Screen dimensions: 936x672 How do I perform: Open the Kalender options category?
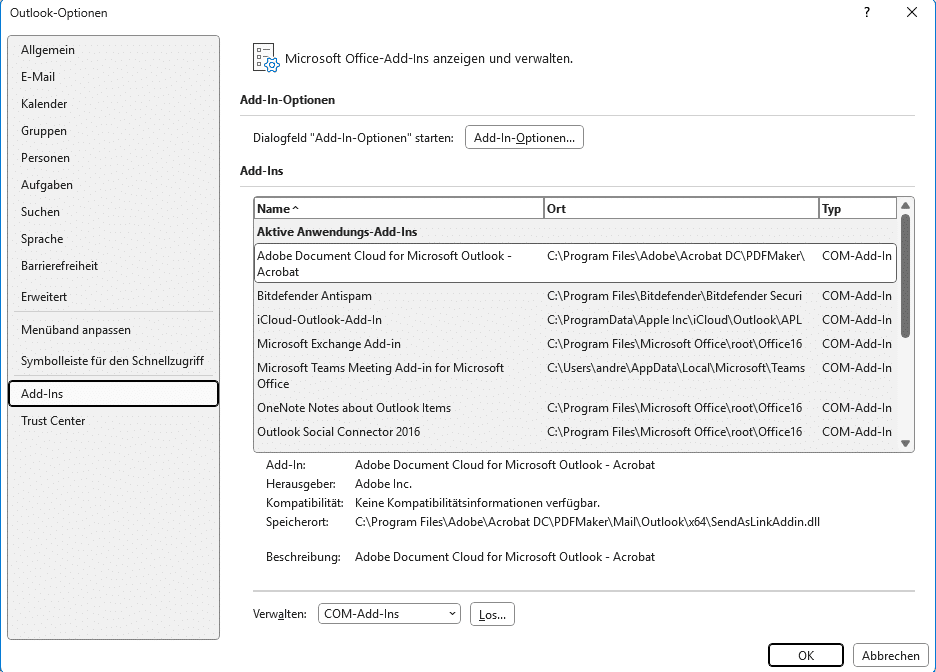44,104
